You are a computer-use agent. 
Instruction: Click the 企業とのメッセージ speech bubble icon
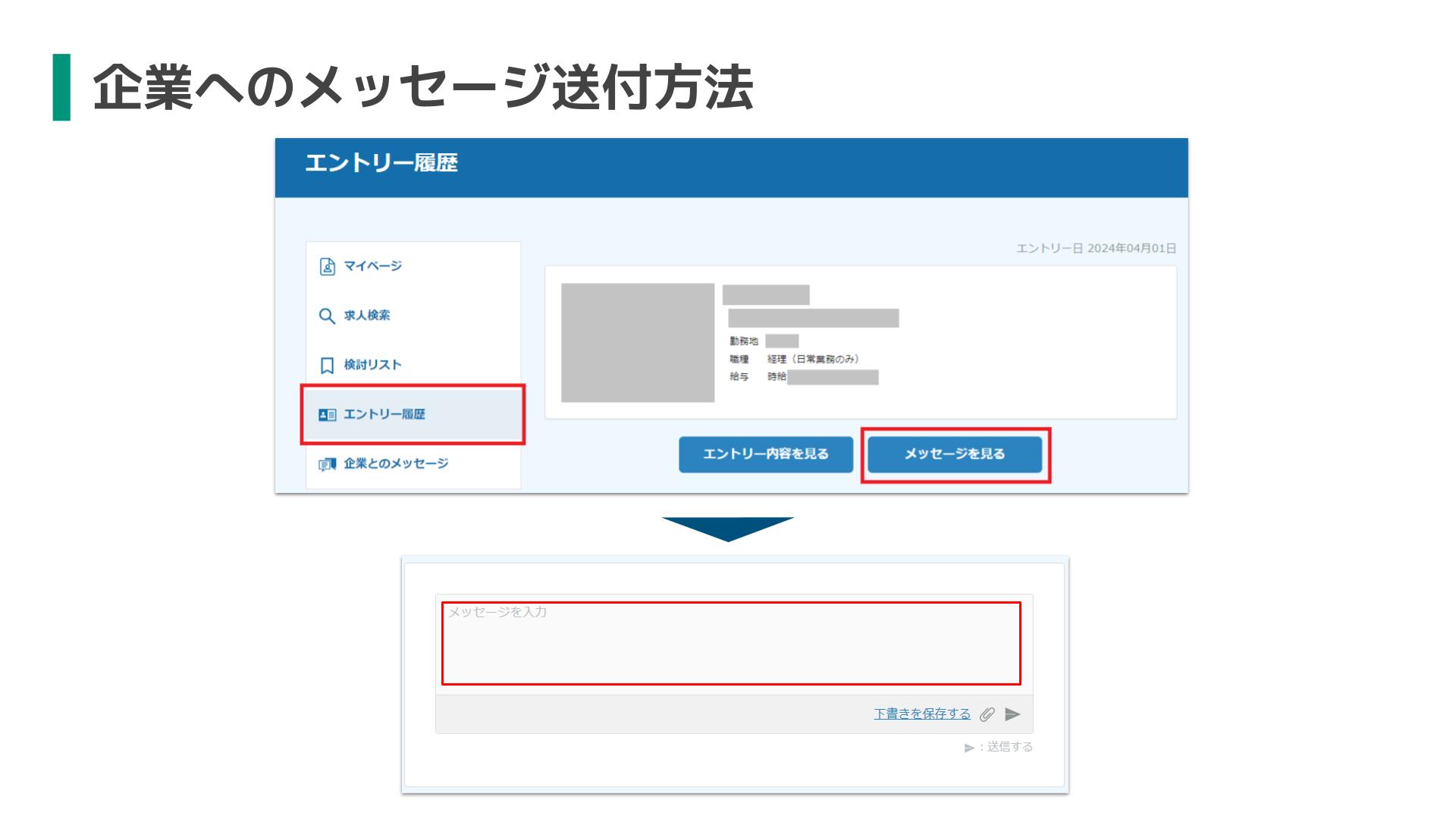tap(326, 463)
